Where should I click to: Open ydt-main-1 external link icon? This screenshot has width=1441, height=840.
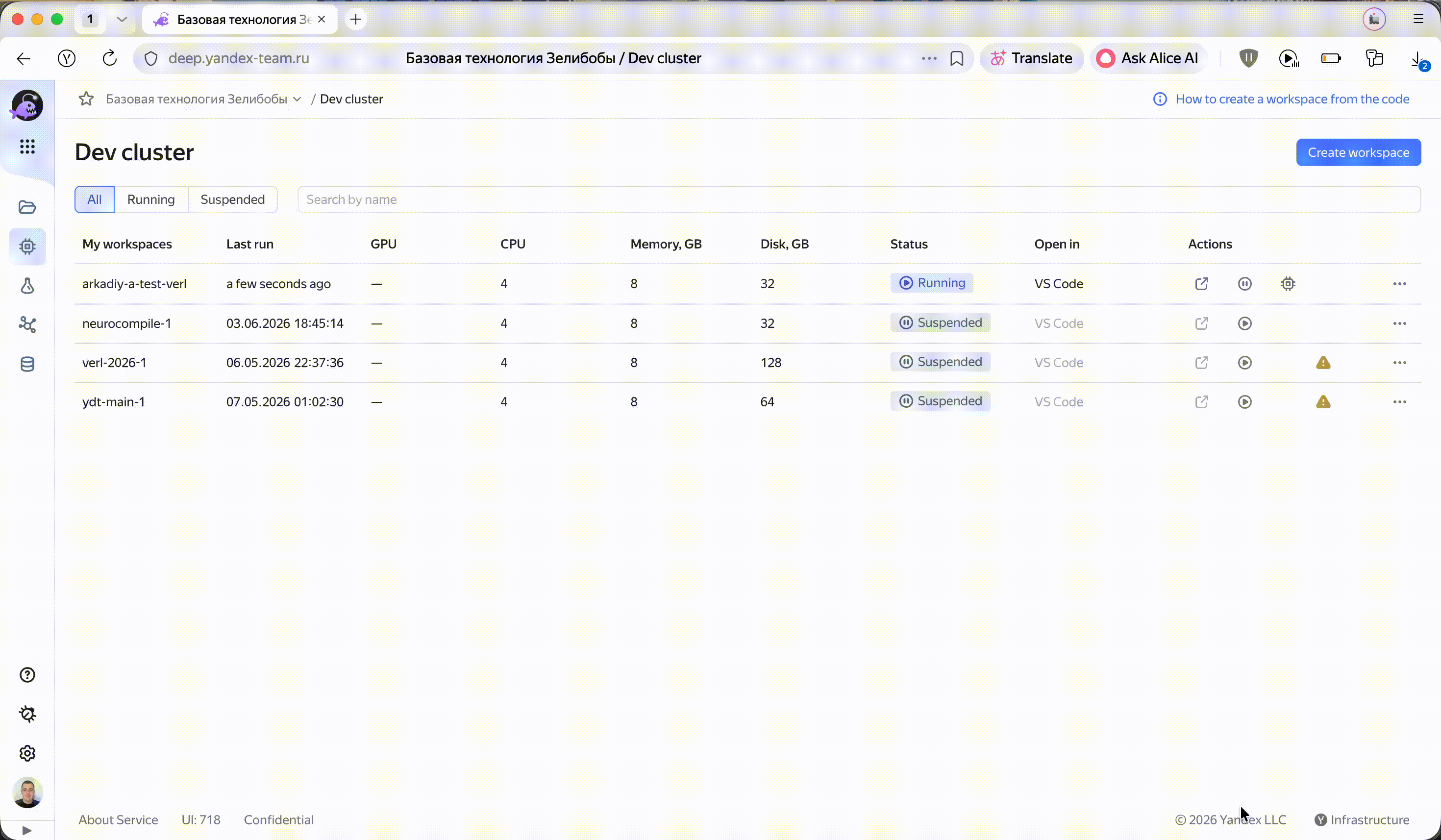[x=1201, y=402]
